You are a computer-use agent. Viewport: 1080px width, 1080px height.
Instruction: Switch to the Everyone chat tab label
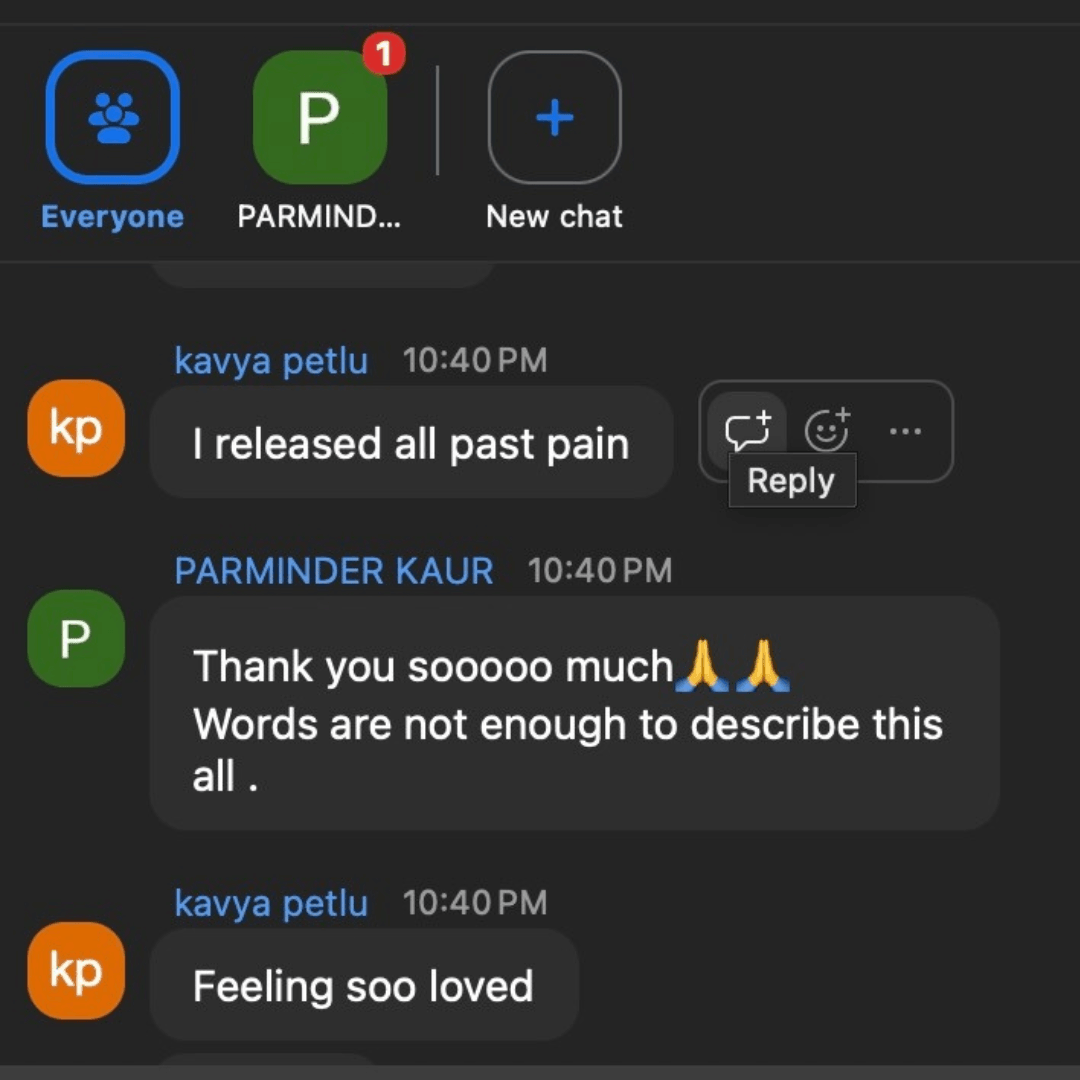click(112, 216)
